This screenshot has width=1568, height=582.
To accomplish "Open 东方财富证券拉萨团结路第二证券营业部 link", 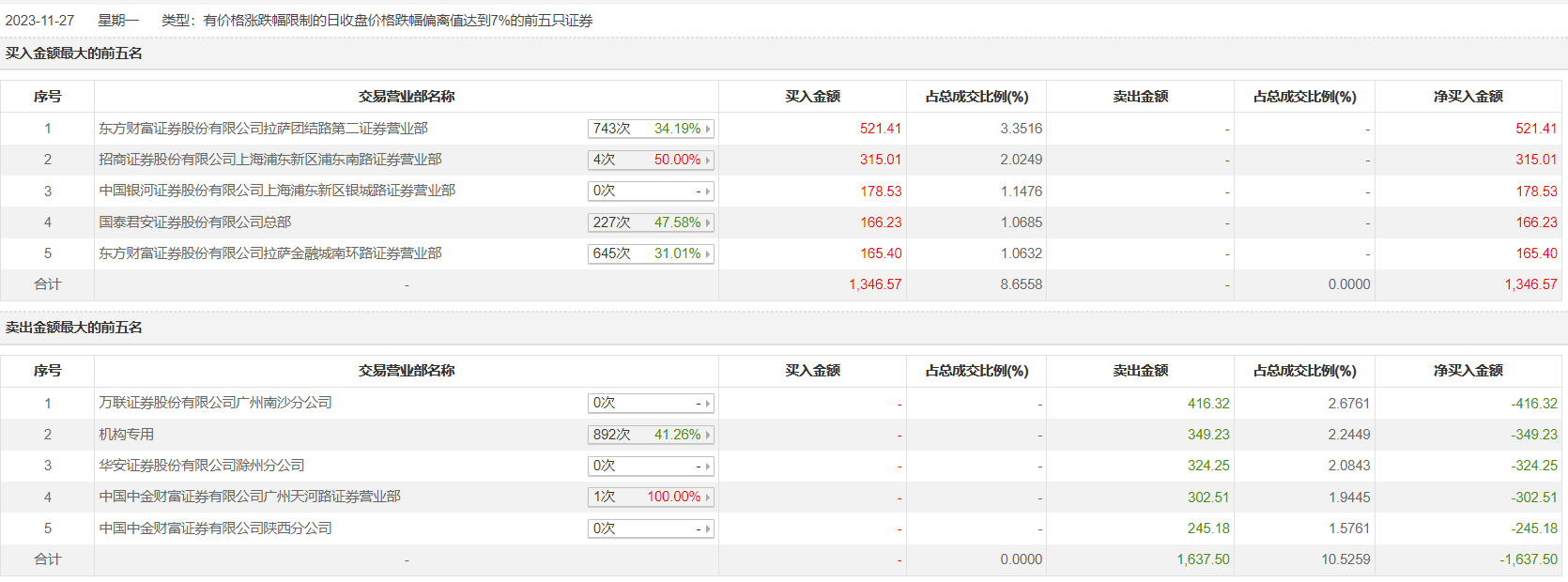I will pyautogui.click(x=263, y=129).
